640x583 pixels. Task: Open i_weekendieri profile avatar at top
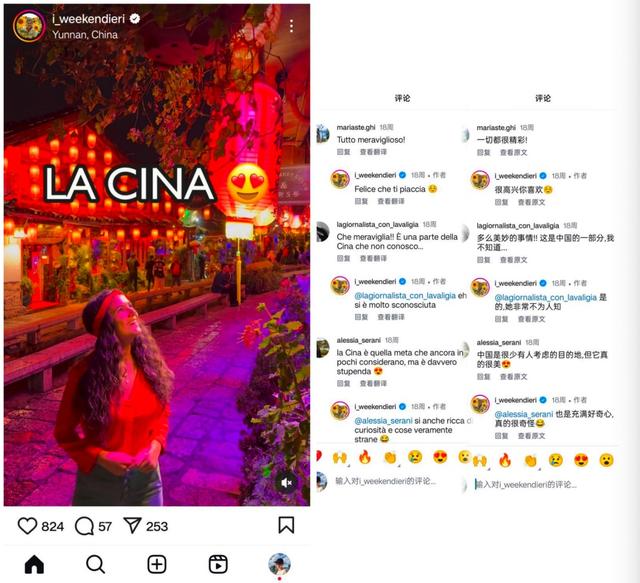[29, 26]
